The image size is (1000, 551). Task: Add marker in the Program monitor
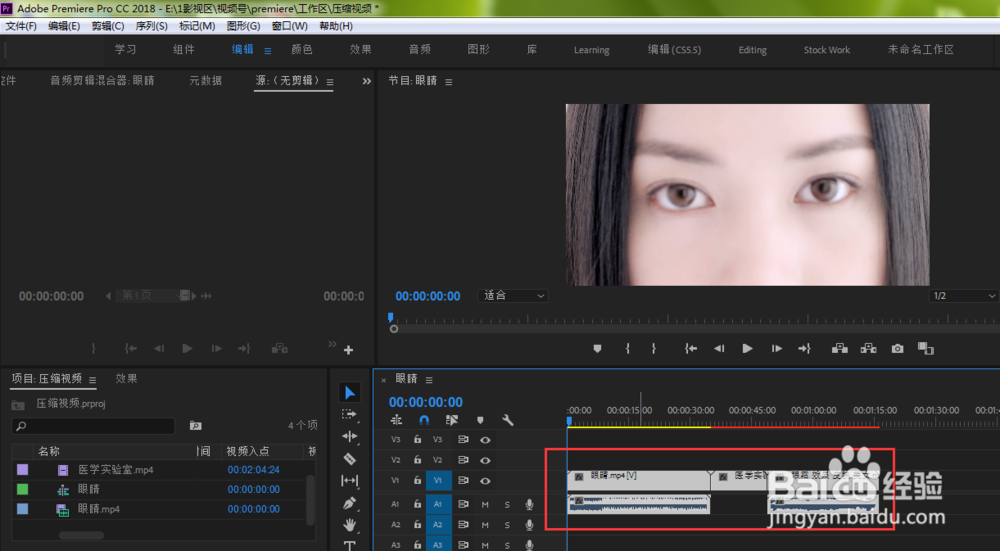(597, 349)
